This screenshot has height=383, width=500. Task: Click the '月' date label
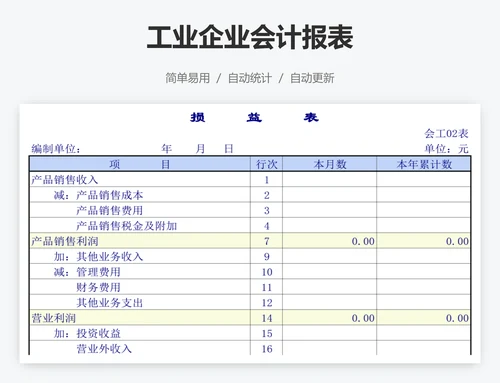[x=200, y=149]
